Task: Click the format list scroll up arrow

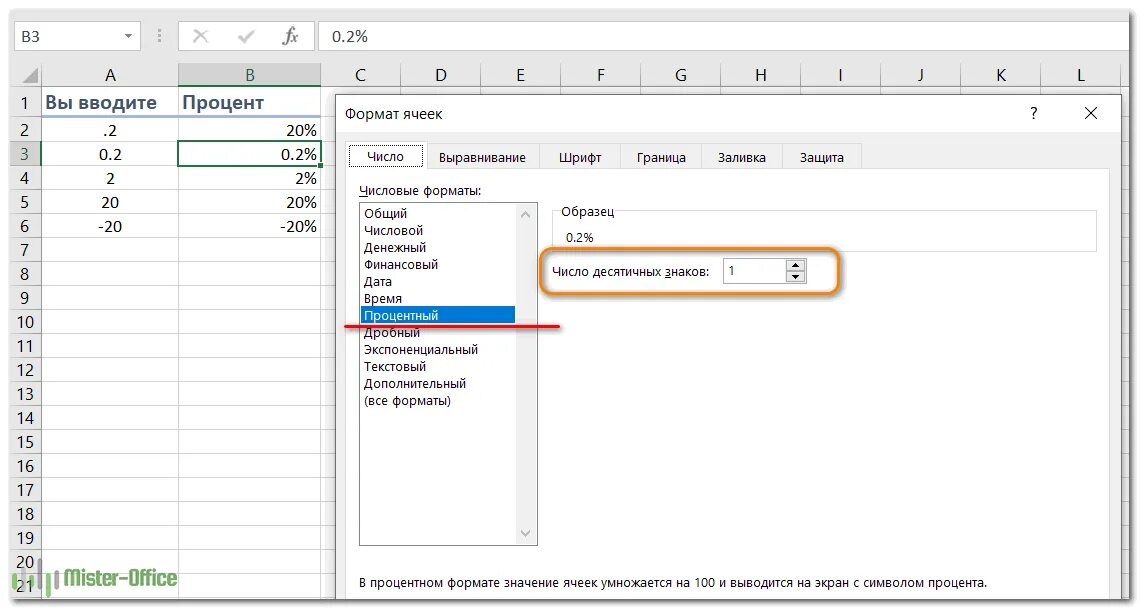Action: point(526,214)
